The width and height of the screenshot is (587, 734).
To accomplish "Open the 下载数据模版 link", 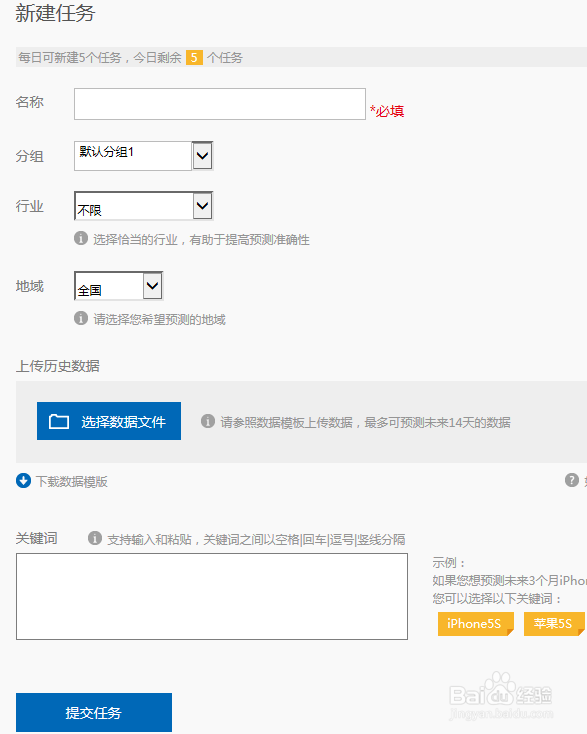I will pos(72,482).
